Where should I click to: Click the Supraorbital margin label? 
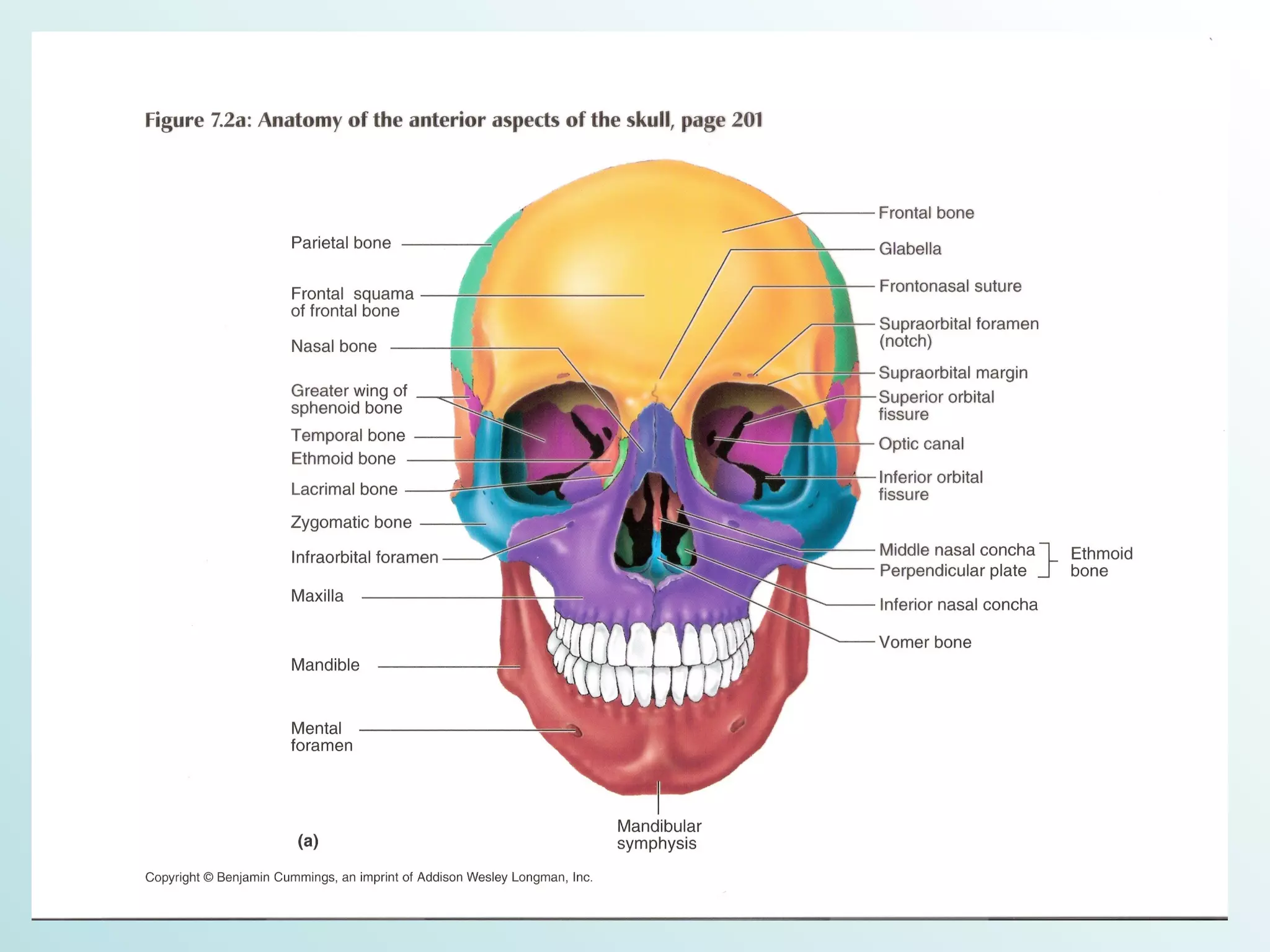pyautogui.click(x=953, y=372)
